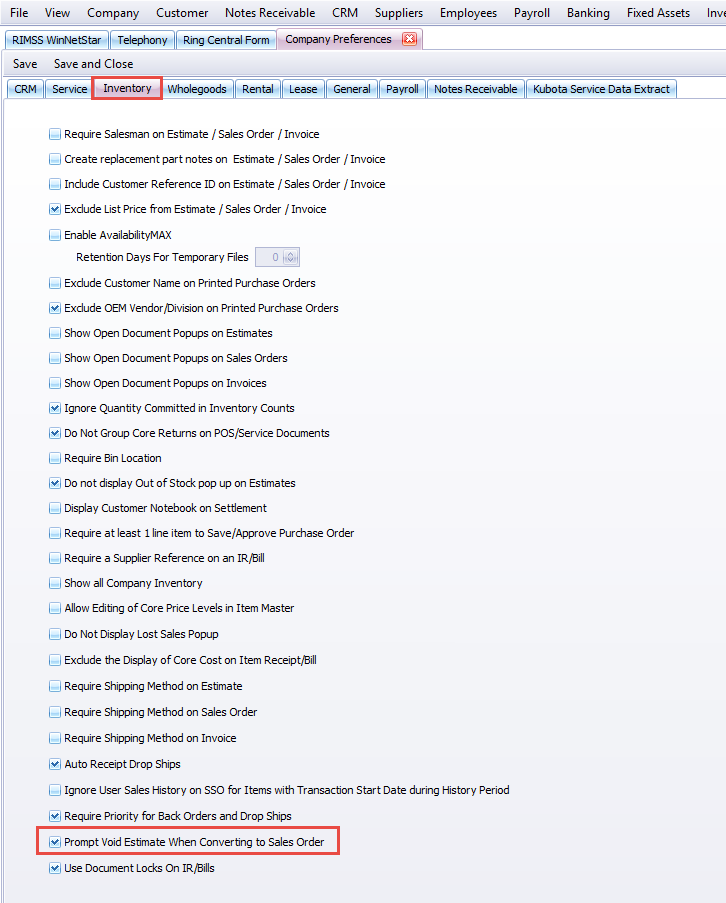Open the Banking menu
Viewport: 726px width, 903px height.
588,13
